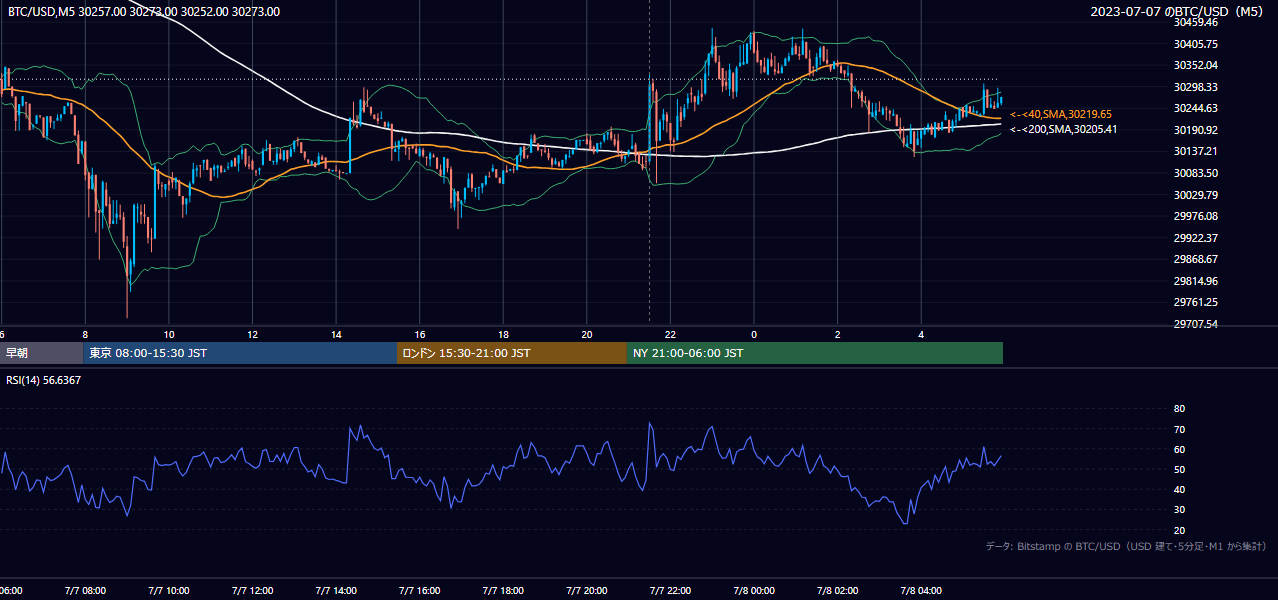Click price axis label 29761.25

(x=1195, y=302)
